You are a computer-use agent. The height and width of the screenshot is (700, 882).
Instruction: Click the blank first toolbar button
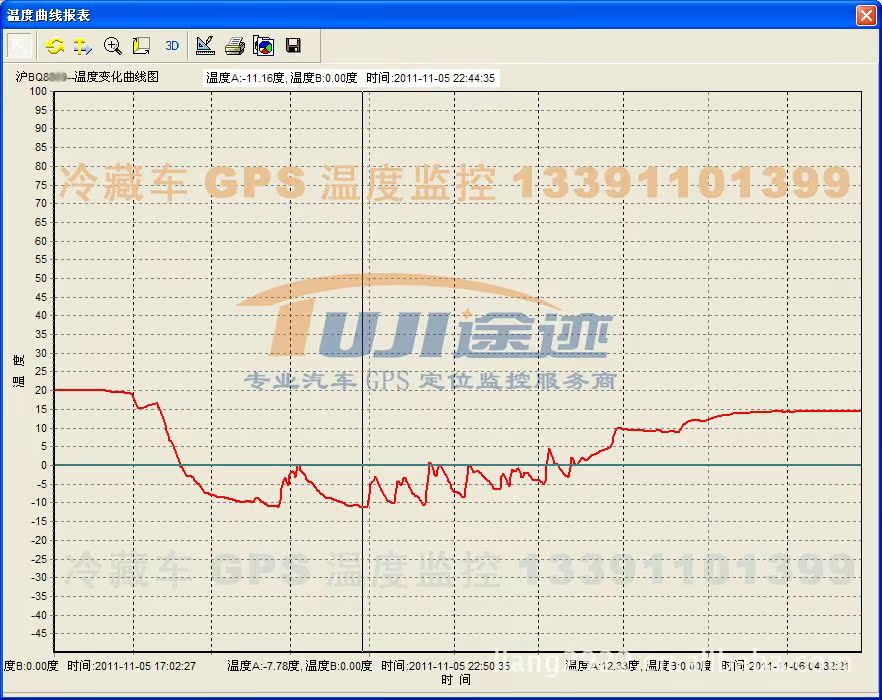click(x=20, y=46)
